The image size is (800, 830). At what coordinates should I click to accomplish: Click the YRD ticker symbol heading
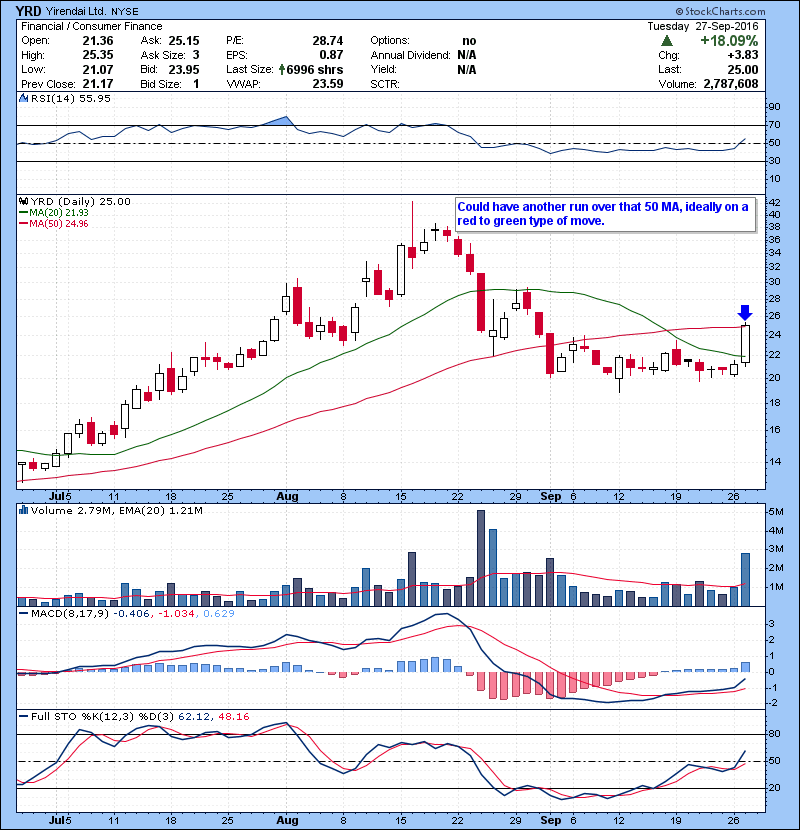29,11
